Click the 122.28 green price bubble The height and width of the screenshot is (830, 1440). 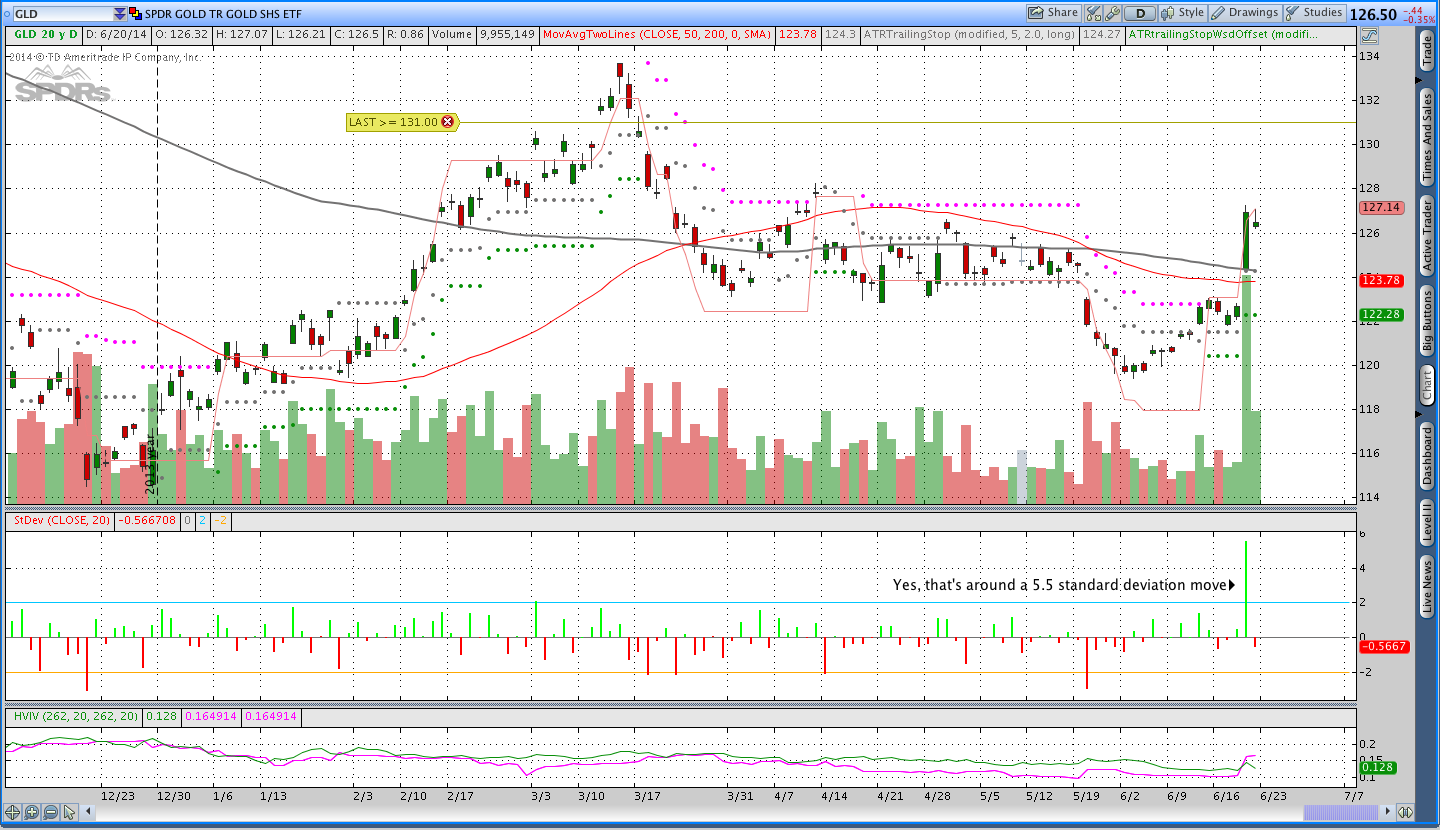(x=1381, y=315)
